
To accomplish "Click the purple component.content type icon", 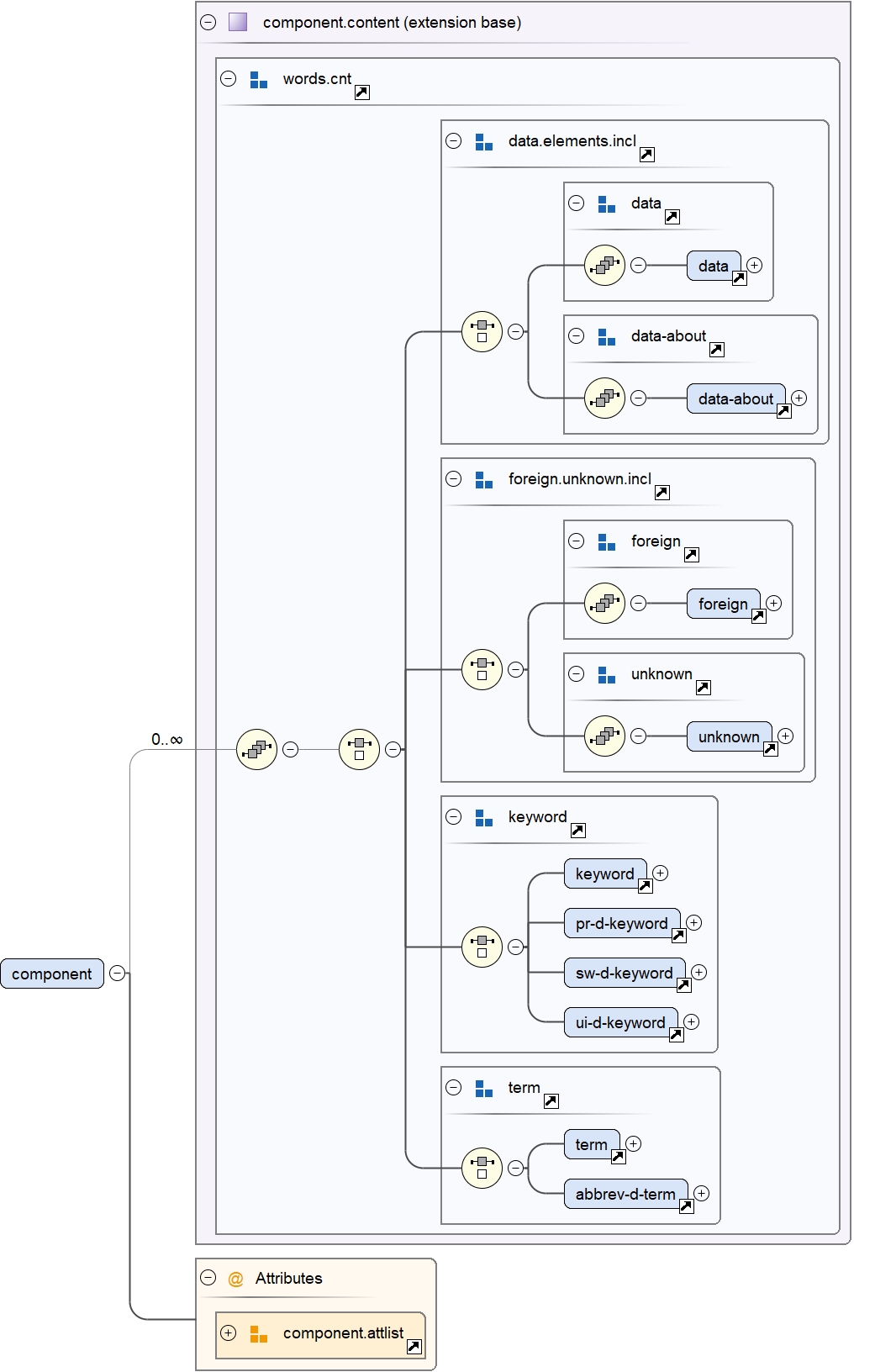I will point(238,22).
